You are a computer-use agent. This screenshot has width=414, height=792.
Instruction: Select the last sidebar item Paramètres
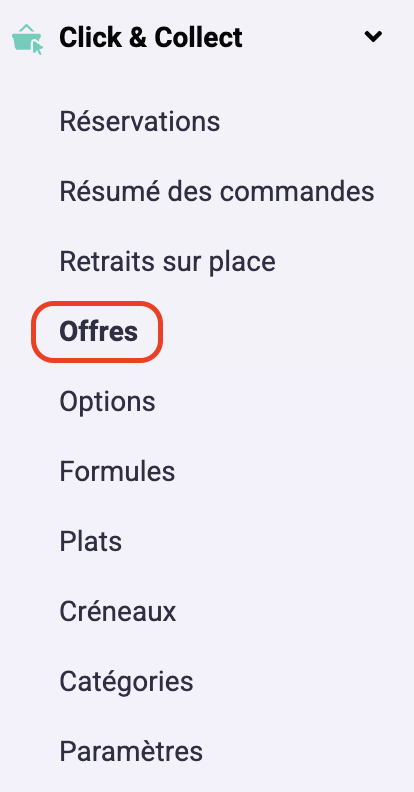[131, 751]
